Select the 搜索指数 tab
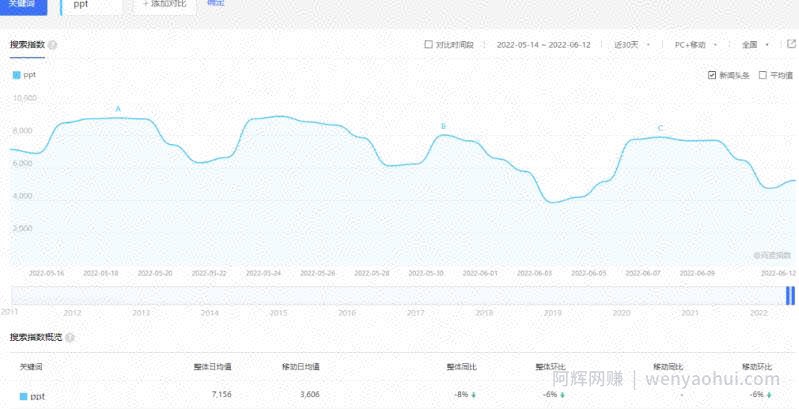799x409 pixels. 27,45
